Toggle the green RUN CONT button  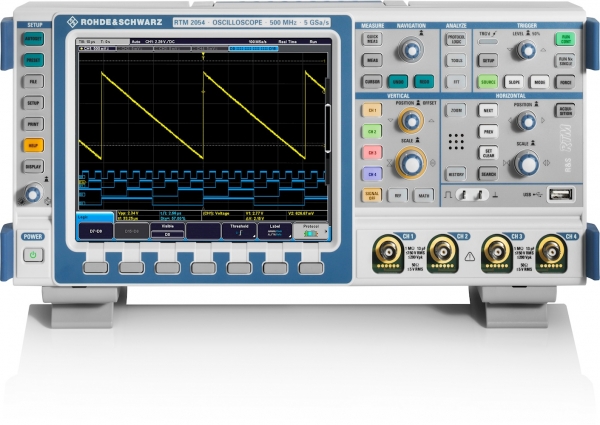[566, 38]
